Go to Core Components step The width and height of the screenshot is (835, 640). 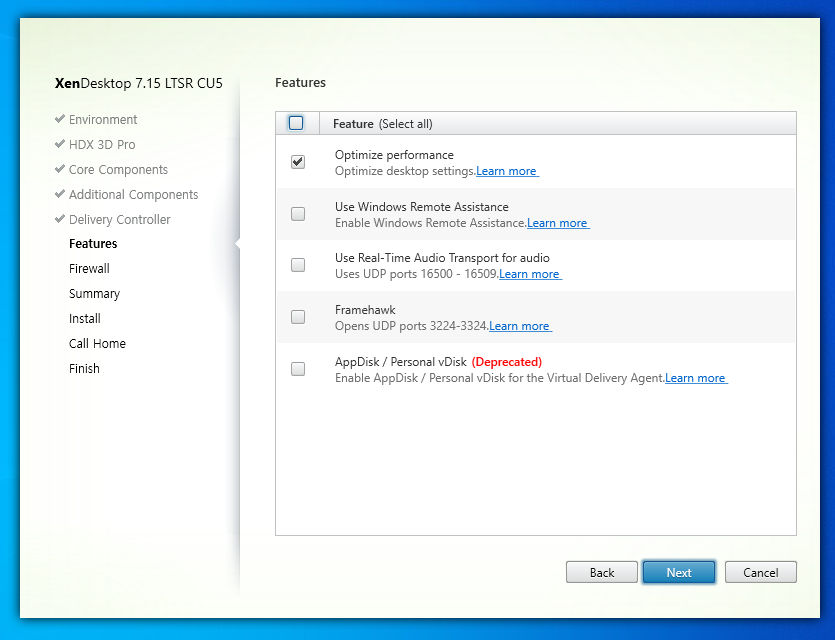[x=118, y=169]
